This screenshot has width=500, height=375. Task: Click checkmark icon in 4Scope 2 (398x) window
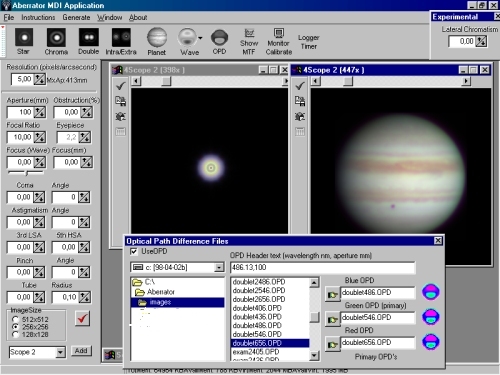tap(120, 86)
